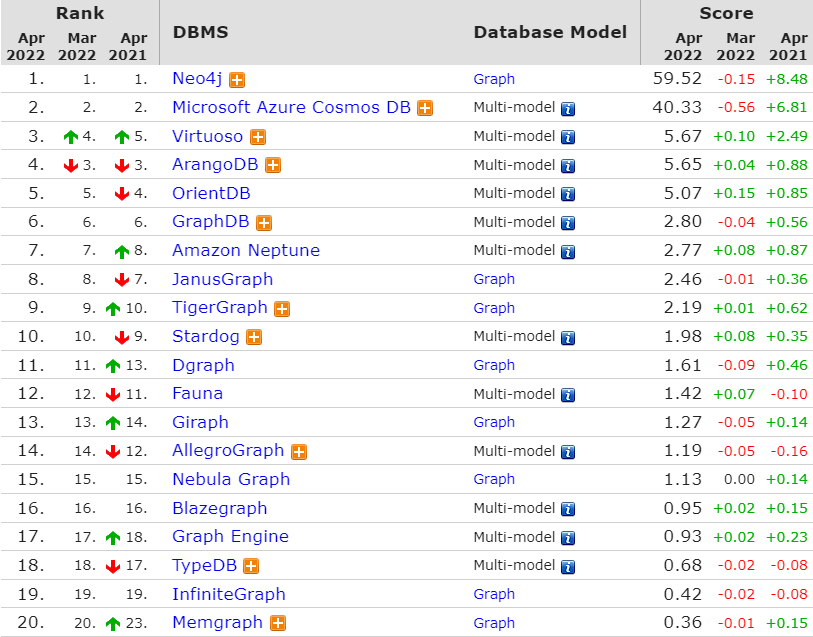Viewport: 813px width, 637px height.
Task: Click the 0.00 monthly change for Nebula Graph
Action: click(x=739, y=479)
